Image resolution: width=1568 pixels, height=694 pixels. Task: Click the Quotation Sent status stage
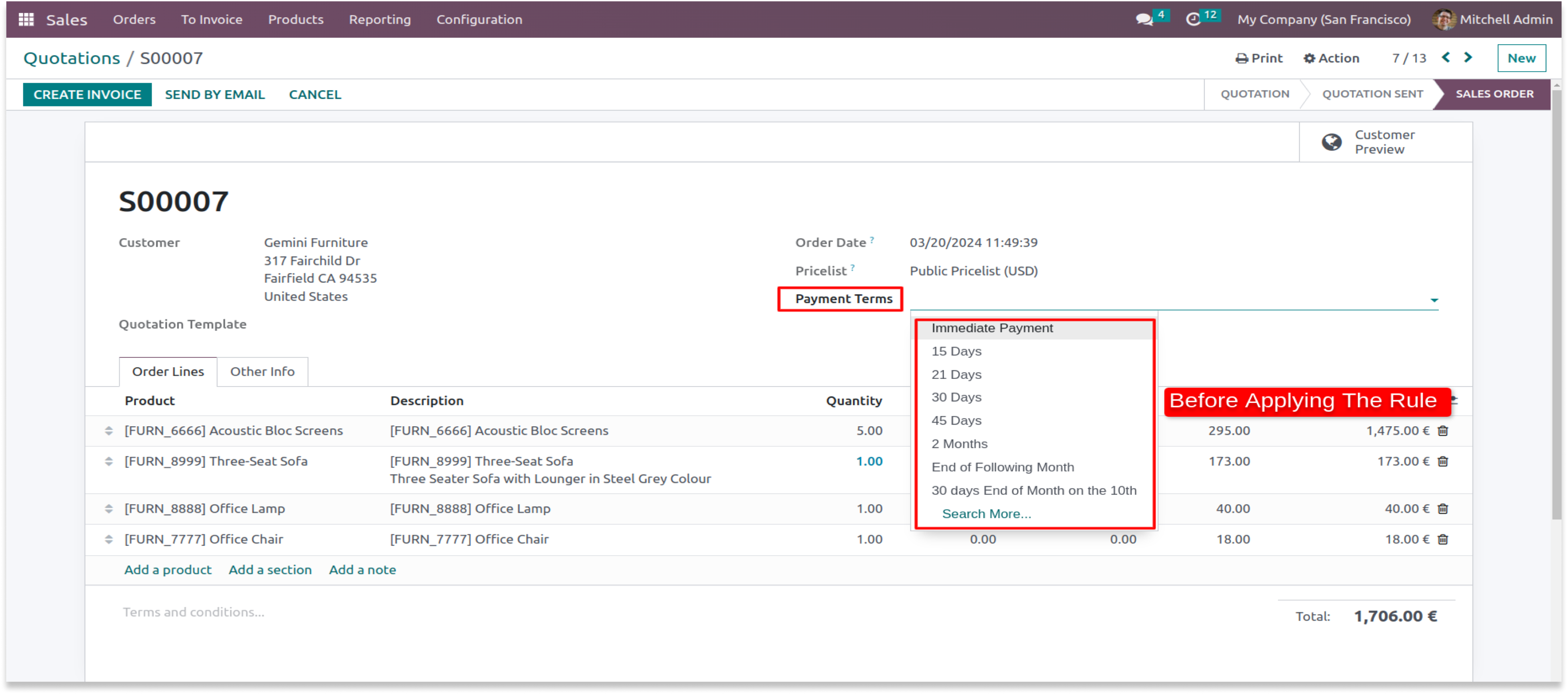[x=1372, y=94]
